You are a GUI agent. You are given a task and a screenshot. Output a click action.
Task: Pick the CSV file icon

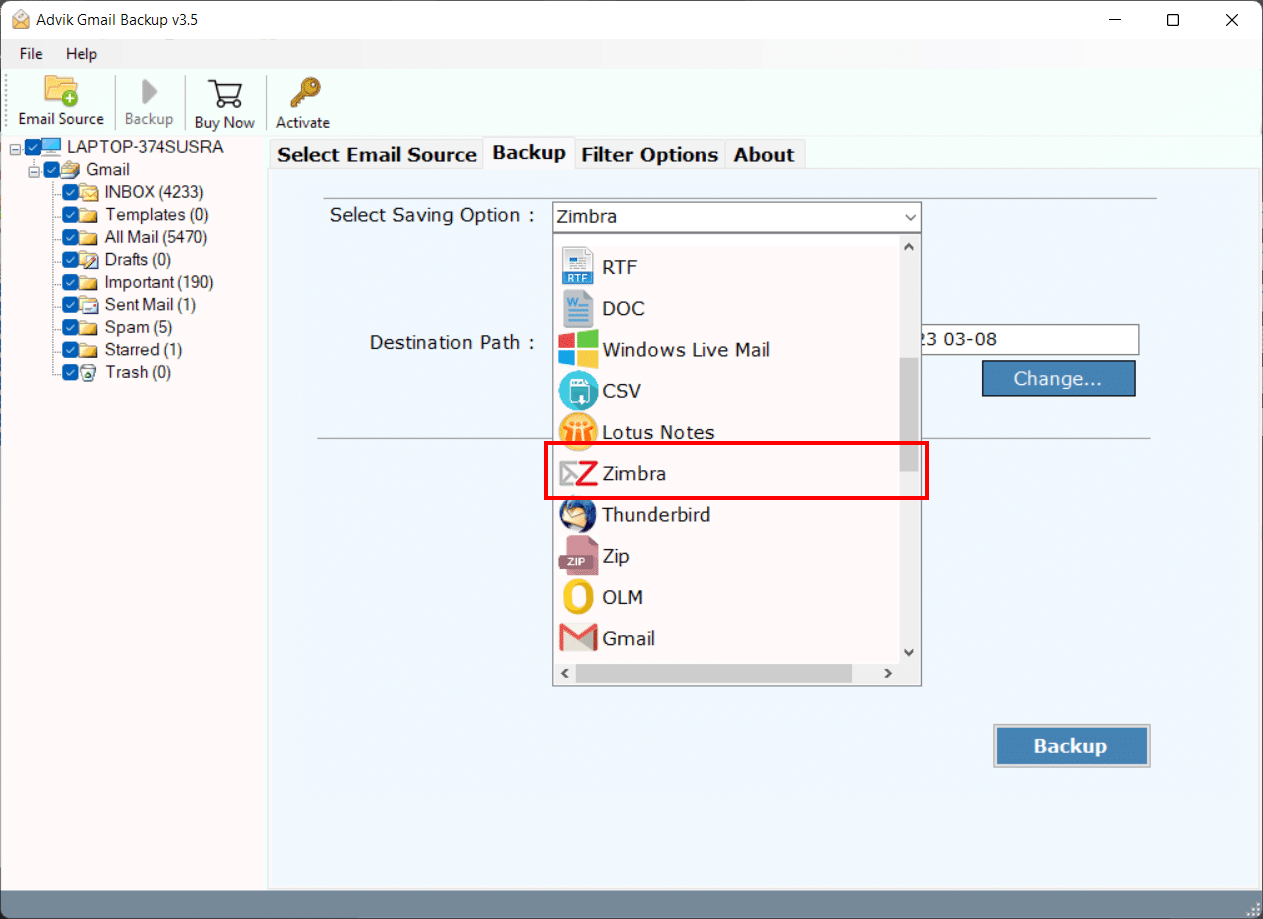click(x=578, y=391)
